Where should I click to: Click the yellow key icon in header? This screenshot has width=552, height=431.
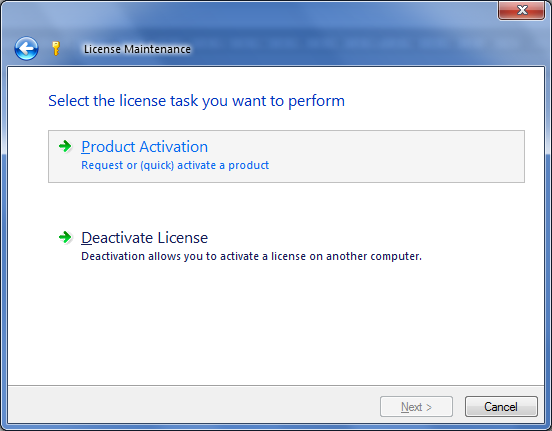(x=56, y=48)
